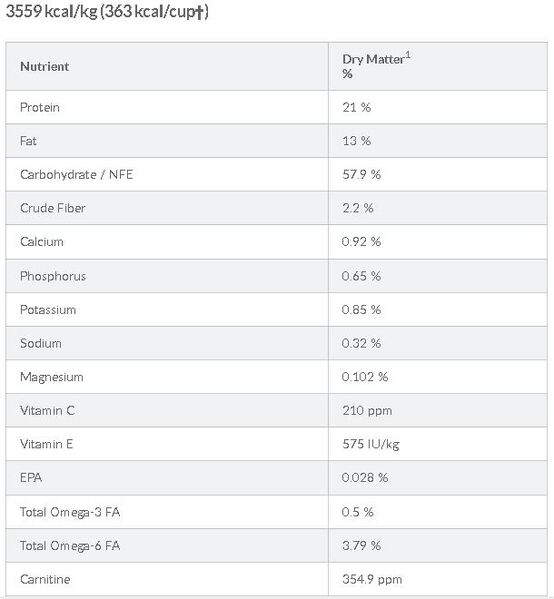Click the Dry Matter % column header
The image size is (554, 599).
click(376, 66)
